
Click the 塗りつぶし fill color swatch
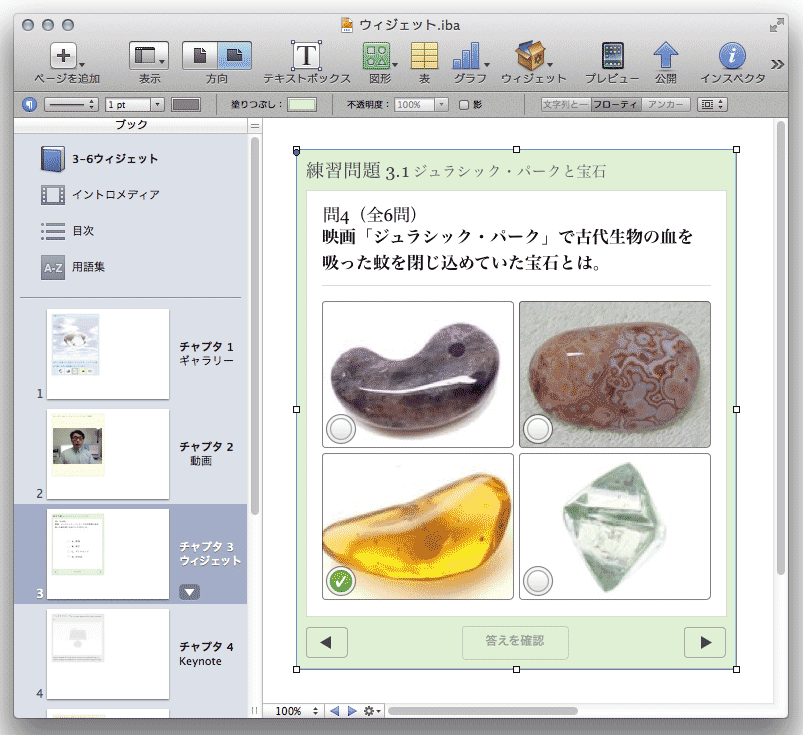pyautogui.click(x=302, y=104)
